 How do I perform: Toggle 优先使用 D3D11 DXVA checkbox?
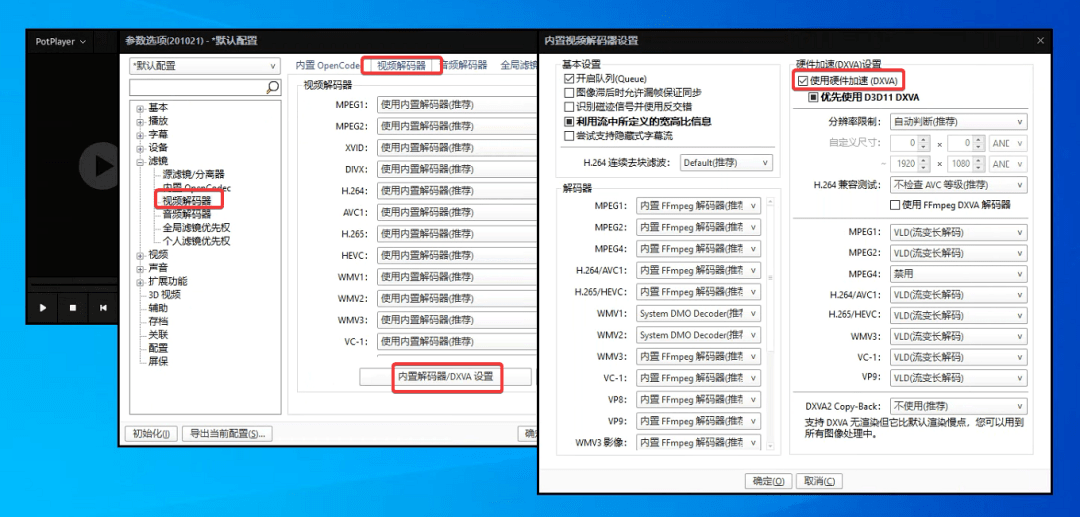(813, 97)
